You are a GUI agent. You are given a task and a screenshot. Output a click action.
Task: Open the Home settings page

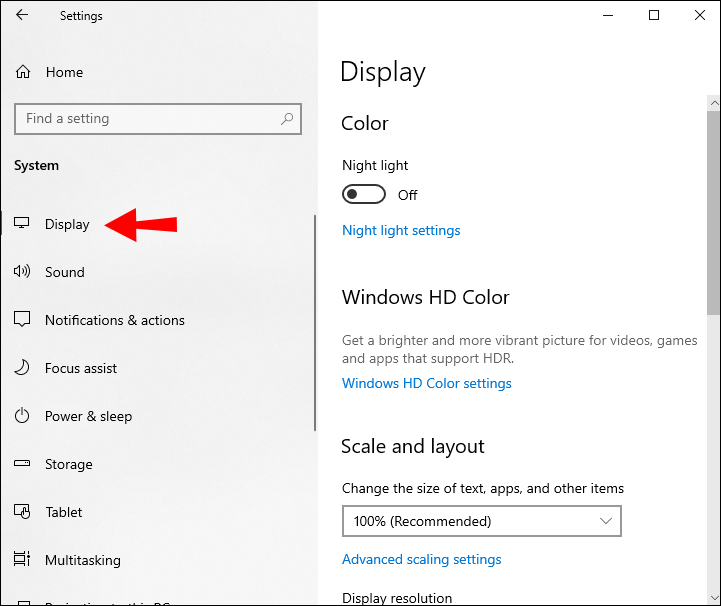point(64,72)
